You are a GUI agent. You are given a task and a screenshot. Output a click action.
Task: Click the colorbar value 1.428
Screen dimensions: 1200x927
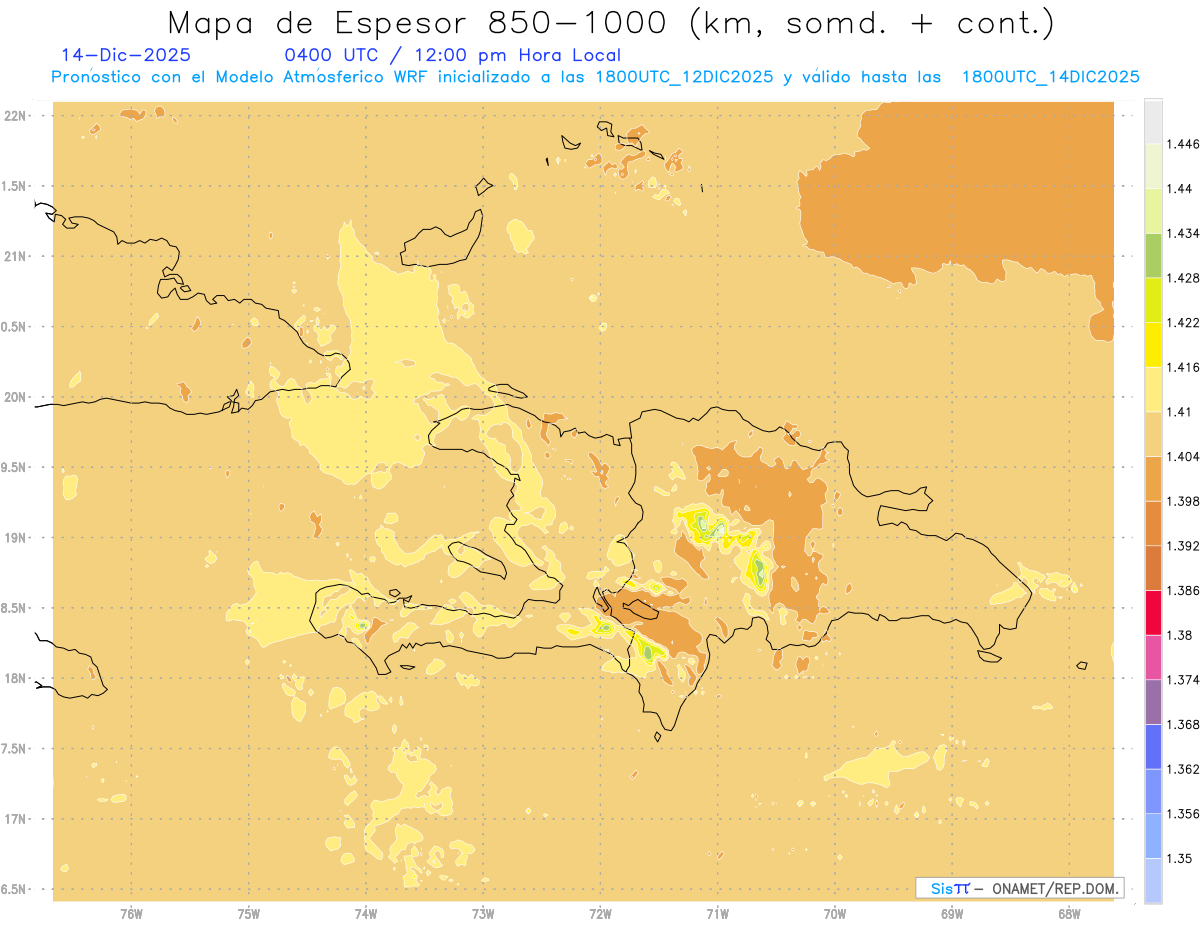click(1183, 277)
